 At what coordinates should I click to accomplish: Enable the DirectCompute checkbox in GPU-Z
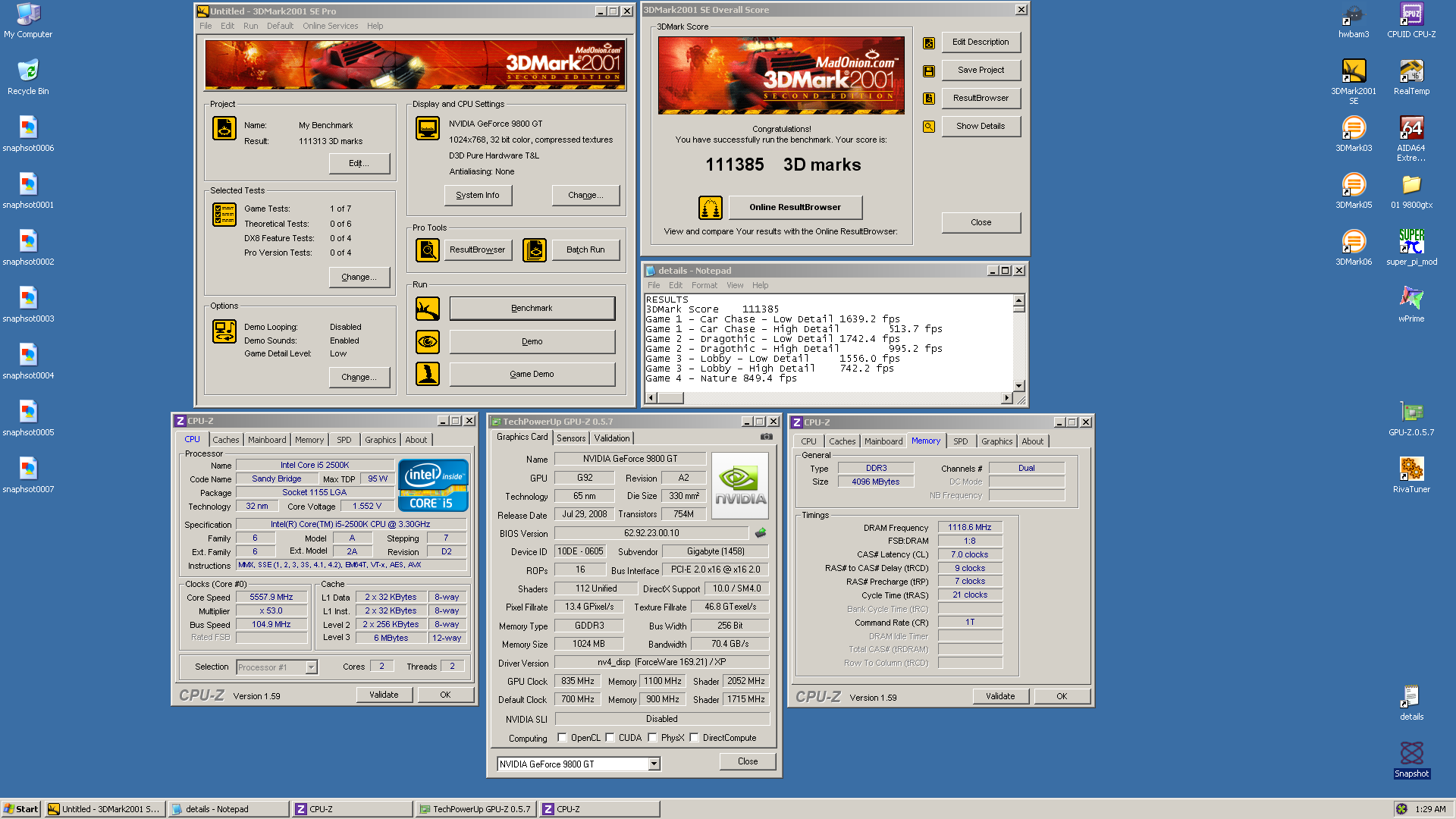click(694, 738)
